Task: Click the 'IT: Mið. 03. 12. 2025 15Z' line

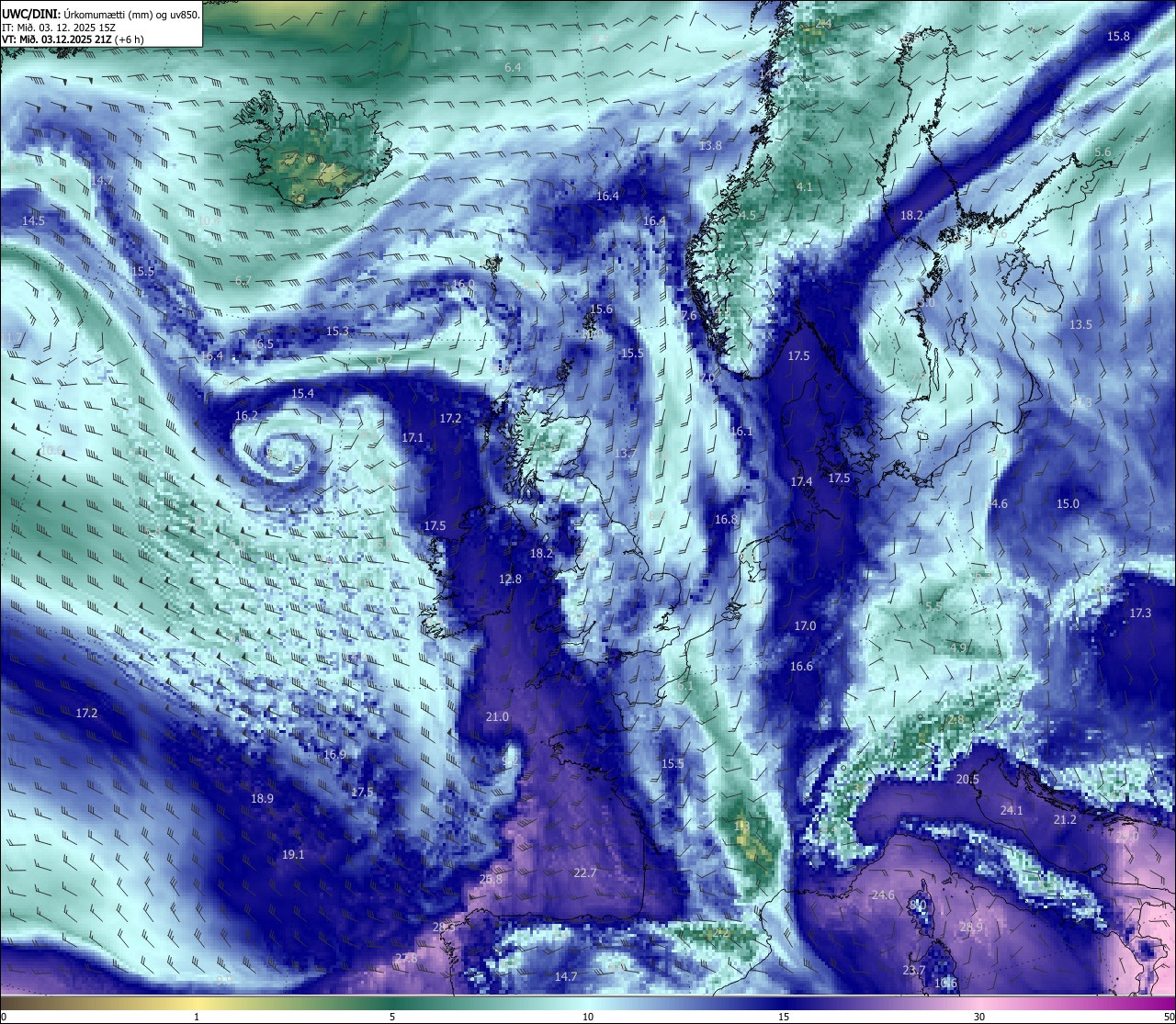Action: [x=59, y=28]
